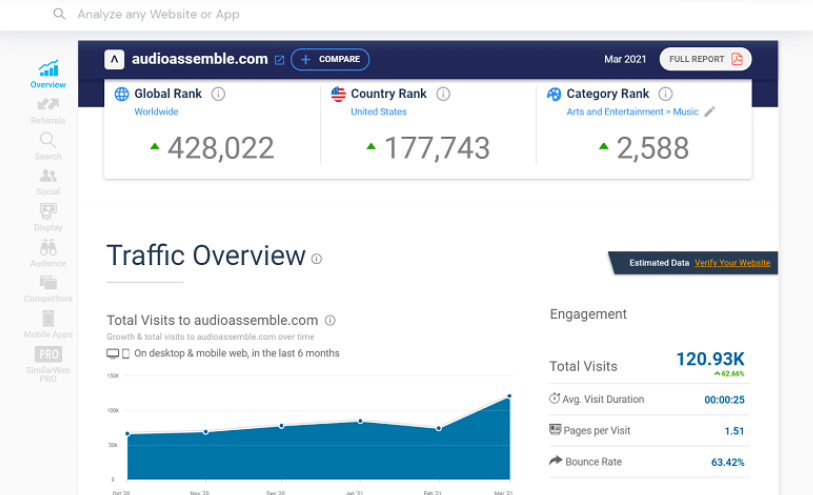Edit category with the pencil icon
Viewport: 813px width, 495px height.
pos(710,111)
